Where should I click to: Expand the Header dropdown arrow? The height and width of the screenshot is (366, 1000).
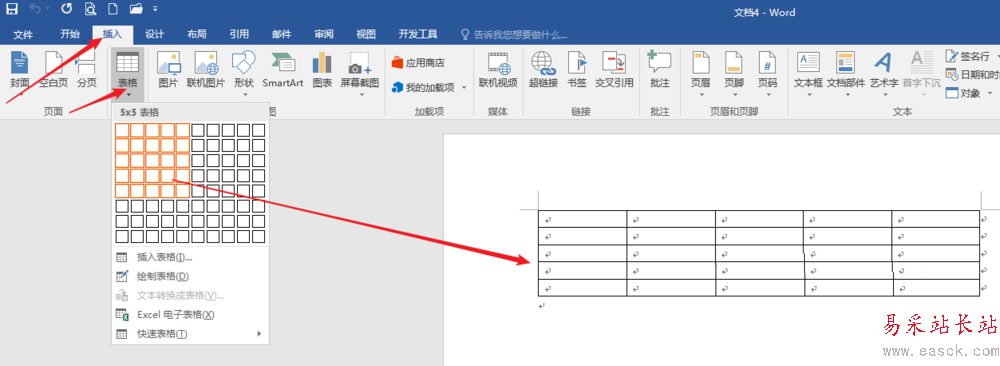click(701, 95)
